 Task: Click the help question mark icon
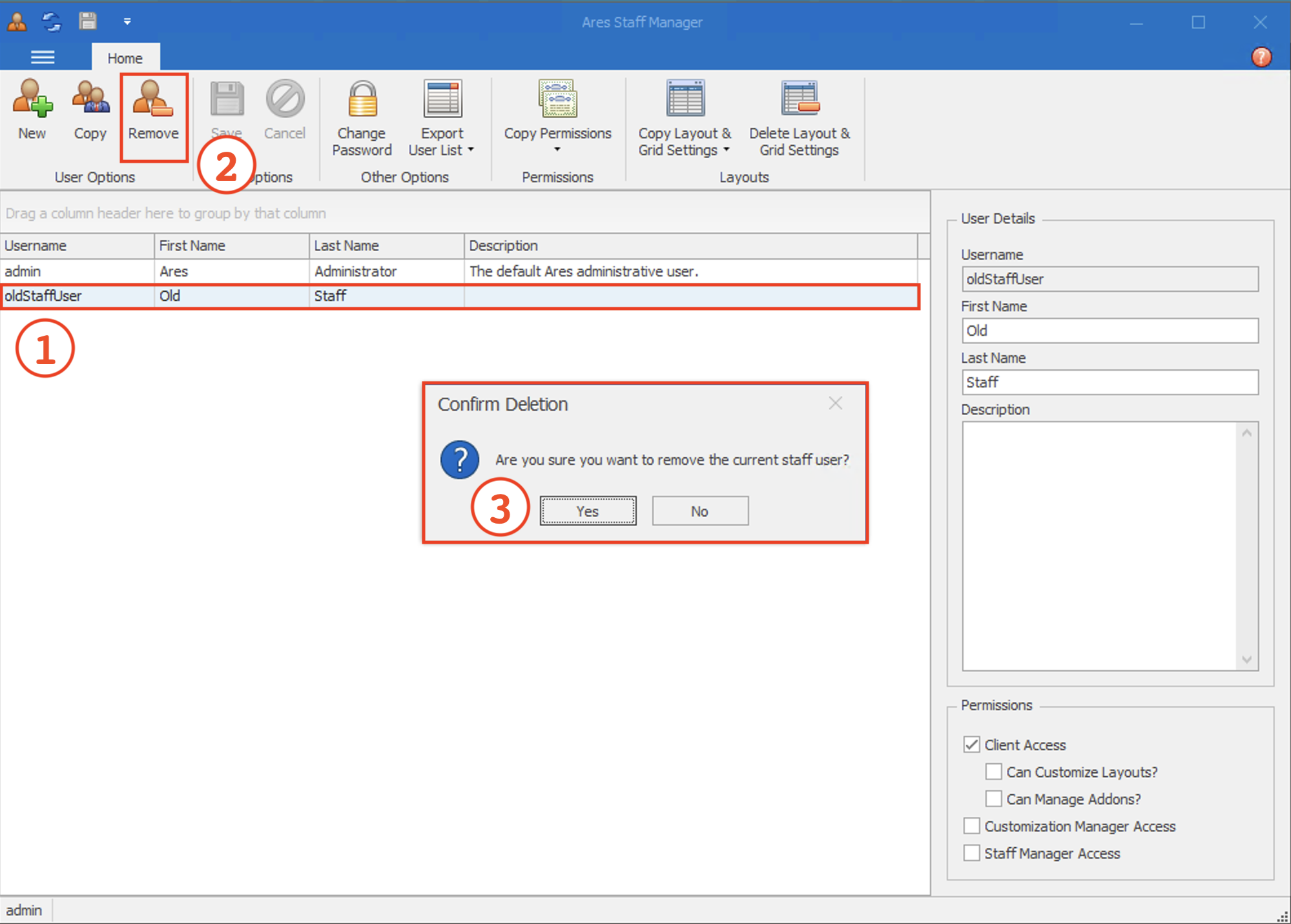point(1261,57)
